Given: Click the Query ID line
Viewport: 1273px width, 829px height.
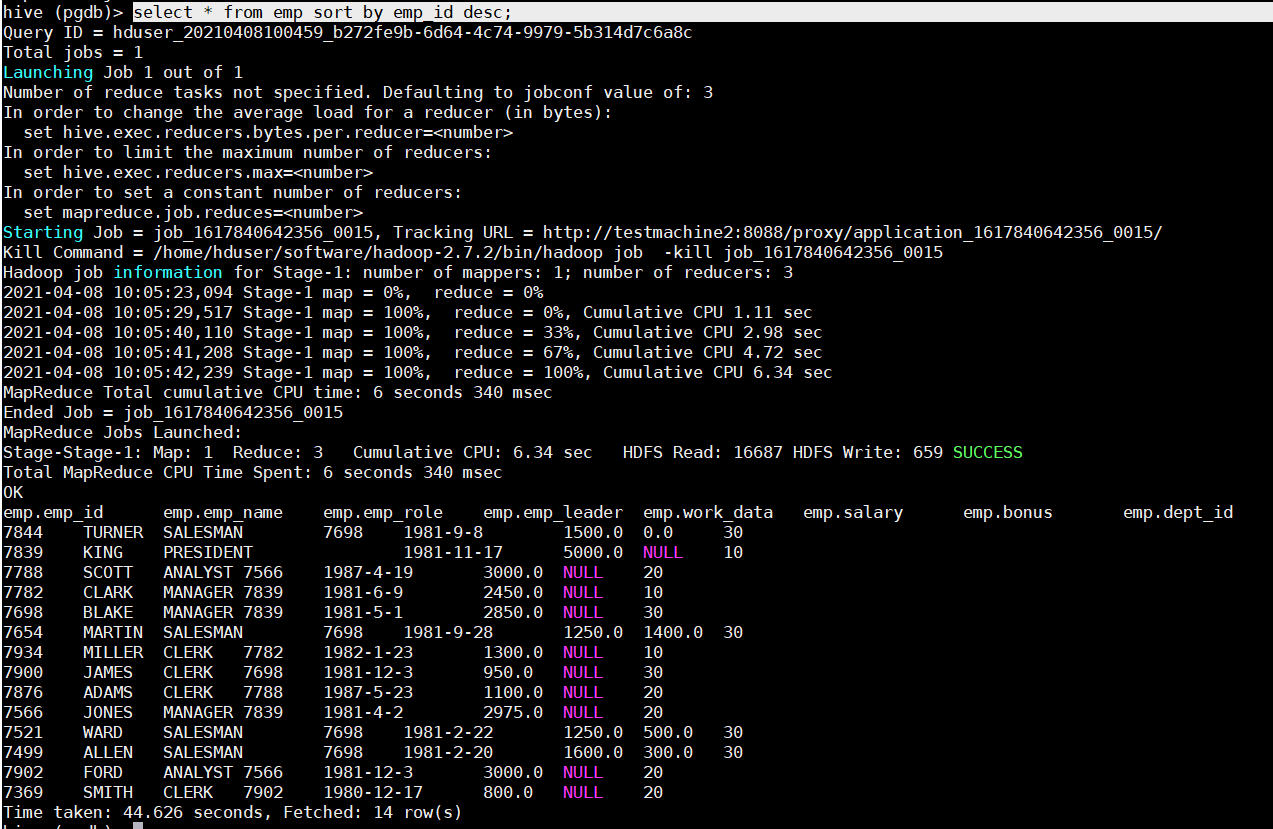Looking at the screenshot, I should pos(348,32).
